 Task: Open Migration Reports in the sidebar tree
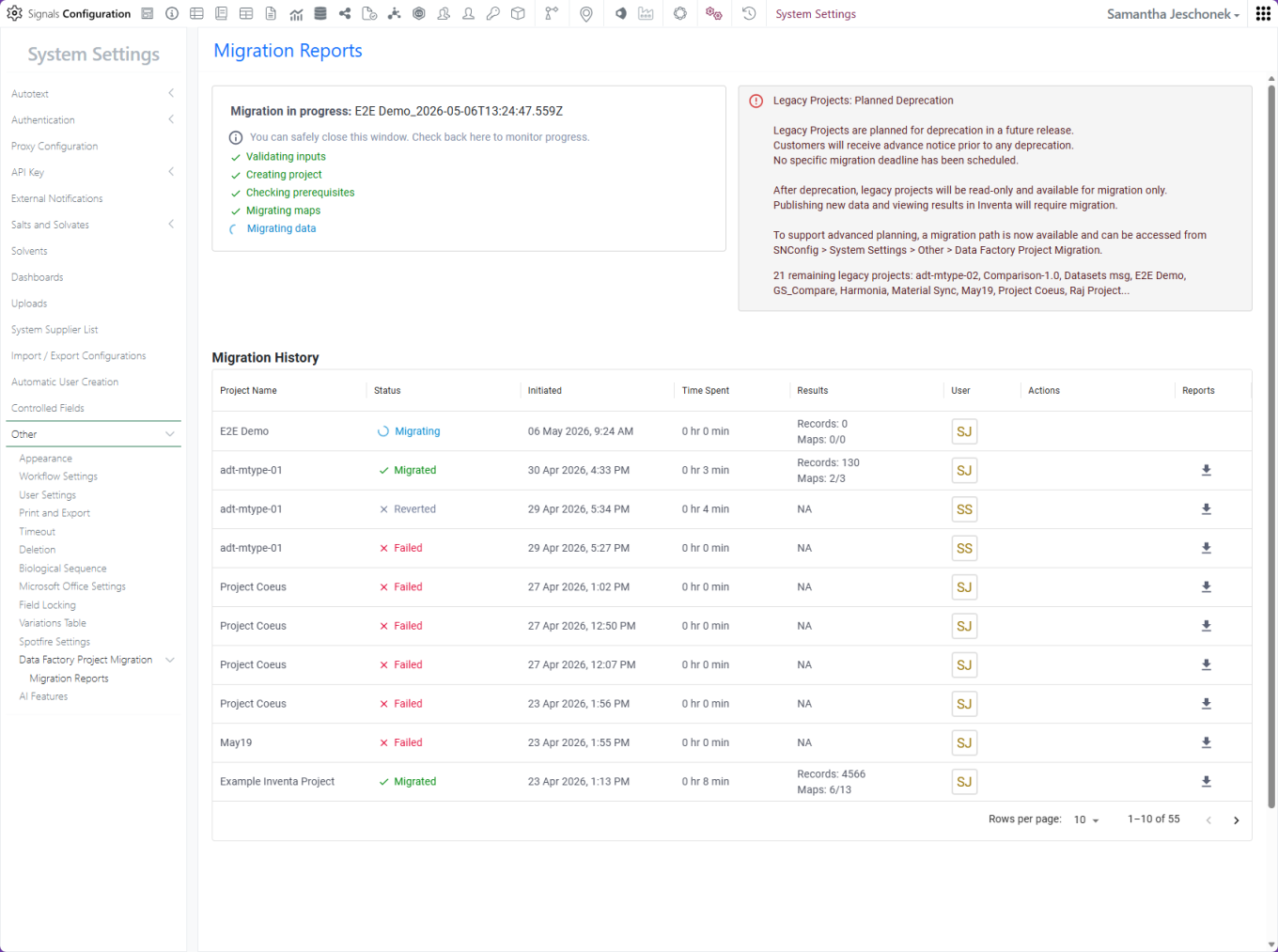pos(69,679)
